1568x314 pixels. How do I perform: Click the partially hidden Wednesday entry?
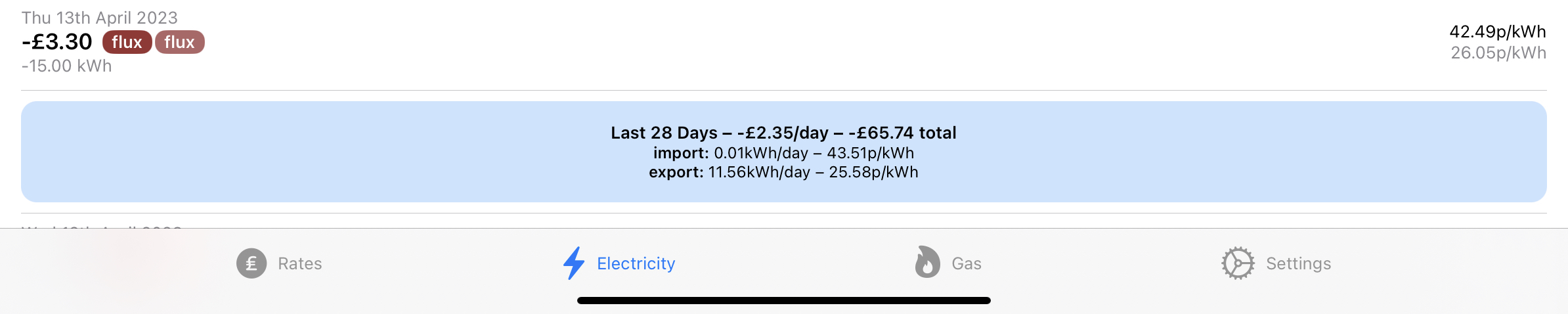102,225
